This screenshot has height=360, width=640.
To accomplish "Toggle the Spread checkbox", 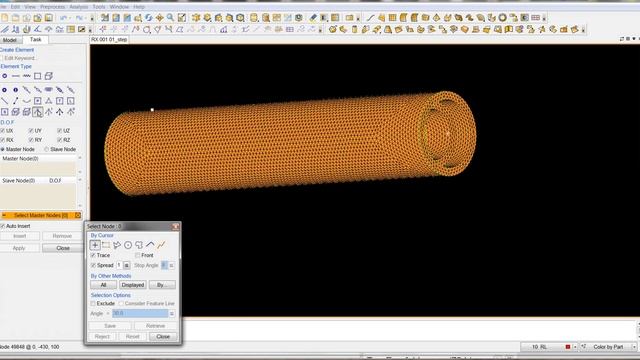I will [93, 265].
